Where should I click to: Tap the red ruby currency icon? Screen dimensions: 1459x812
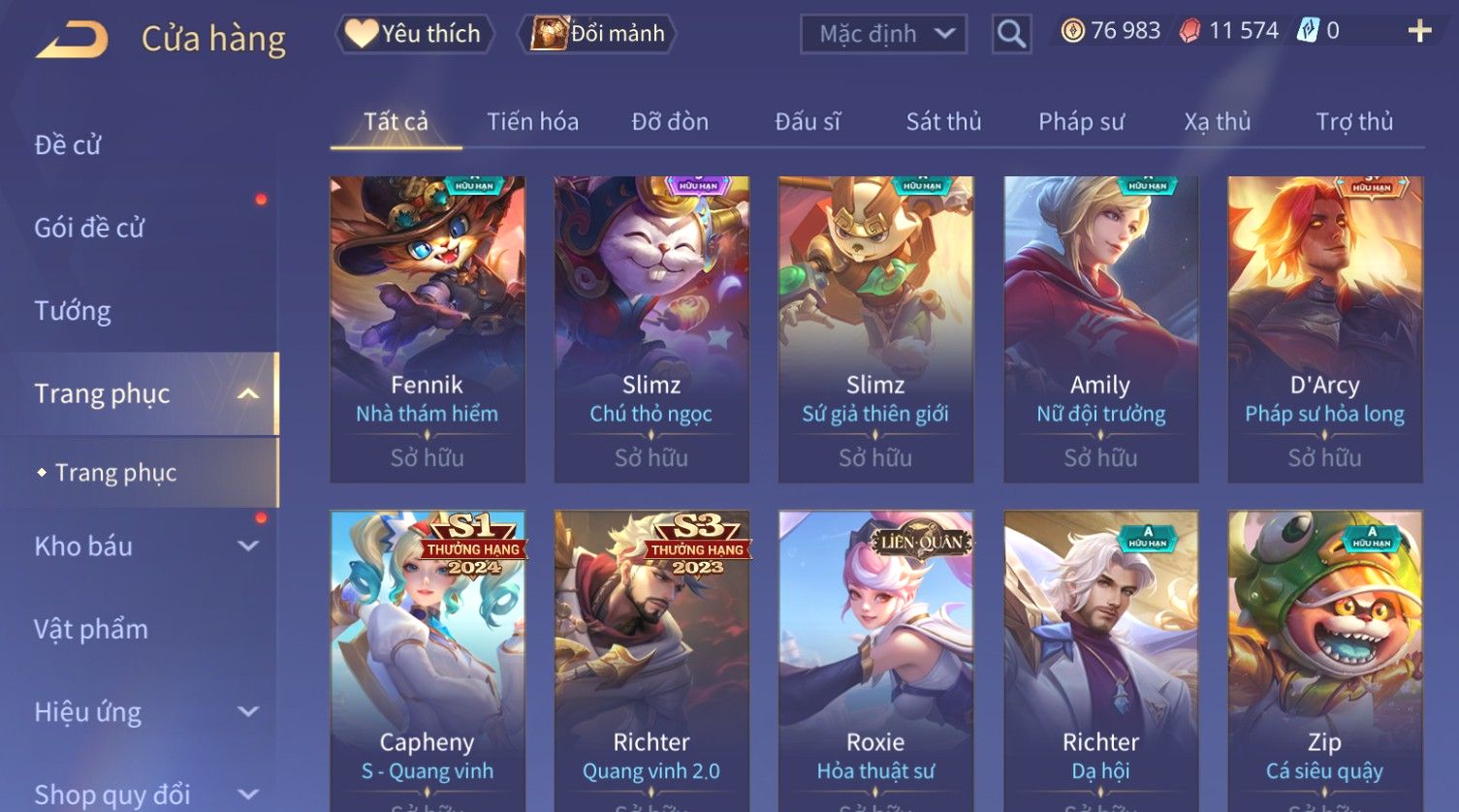(x=1189, y=31)
